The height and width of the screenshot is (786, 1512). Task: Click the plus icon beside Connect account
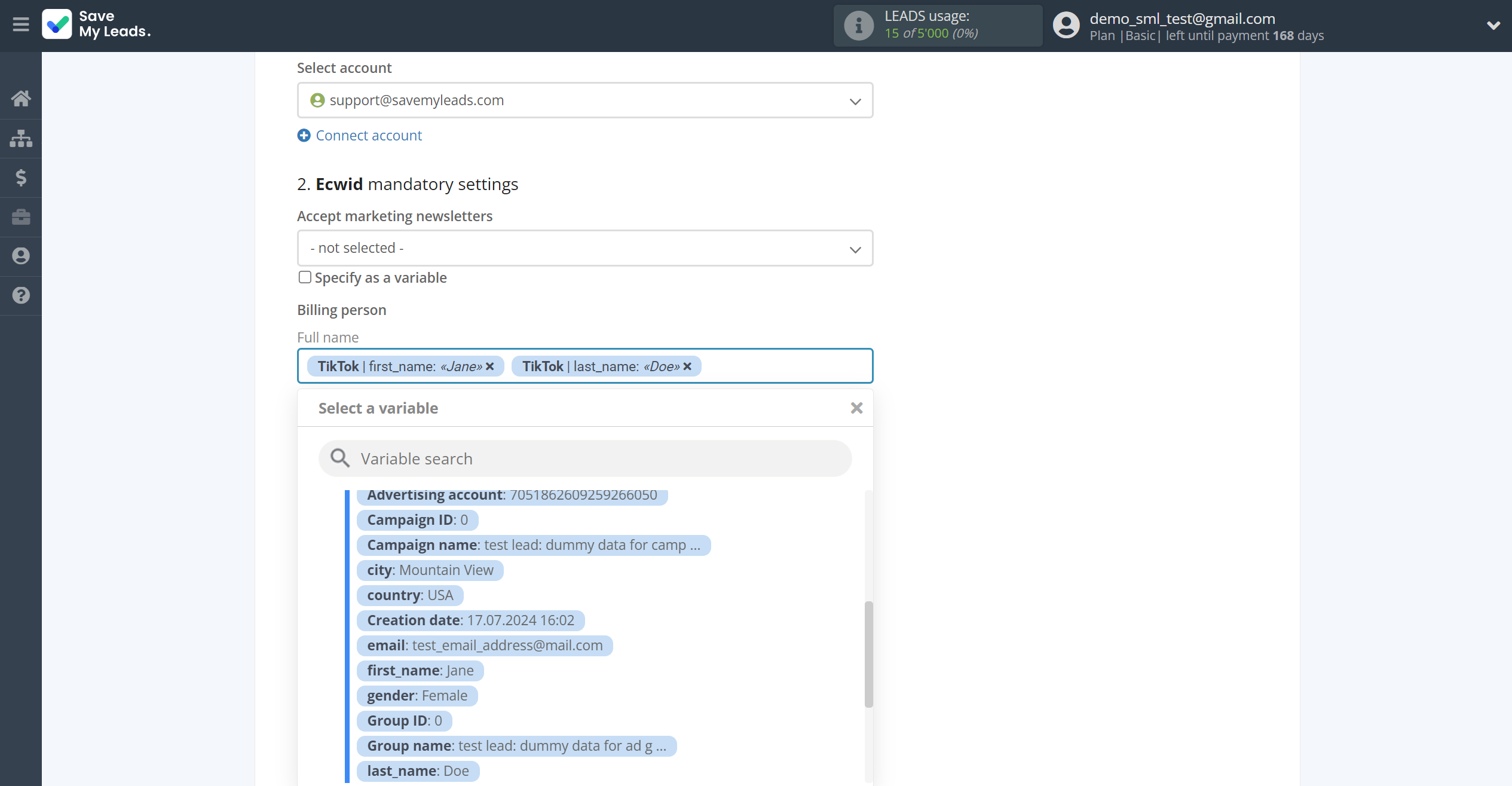304,136
